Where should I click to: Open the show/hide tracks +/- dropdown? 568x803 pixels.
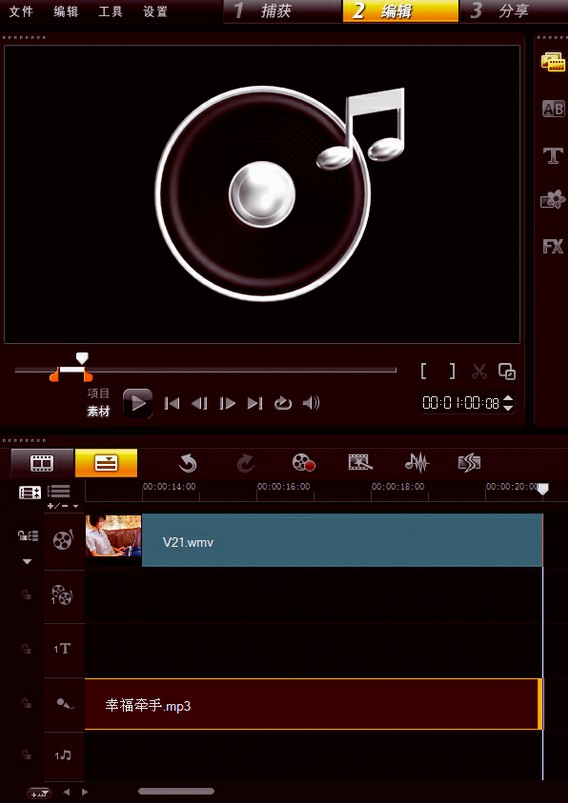pos(64,506)
